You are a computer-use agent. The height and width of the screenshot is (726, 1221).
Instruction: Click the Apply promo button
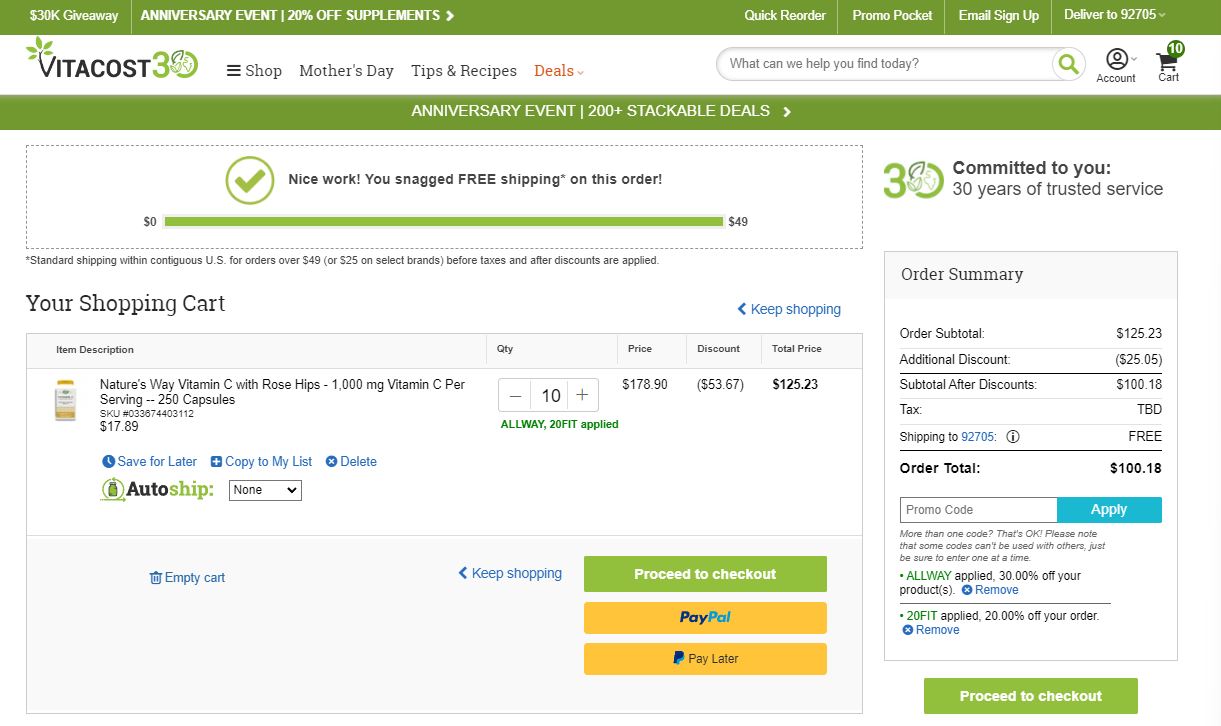(1109, 510)
